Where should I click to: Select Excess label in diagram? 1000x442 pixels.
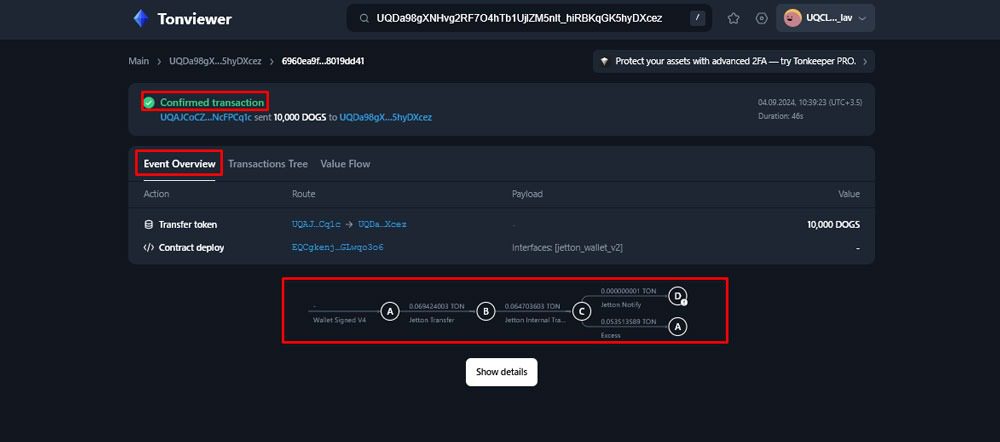pyautogui.click(x=610, y=334)
